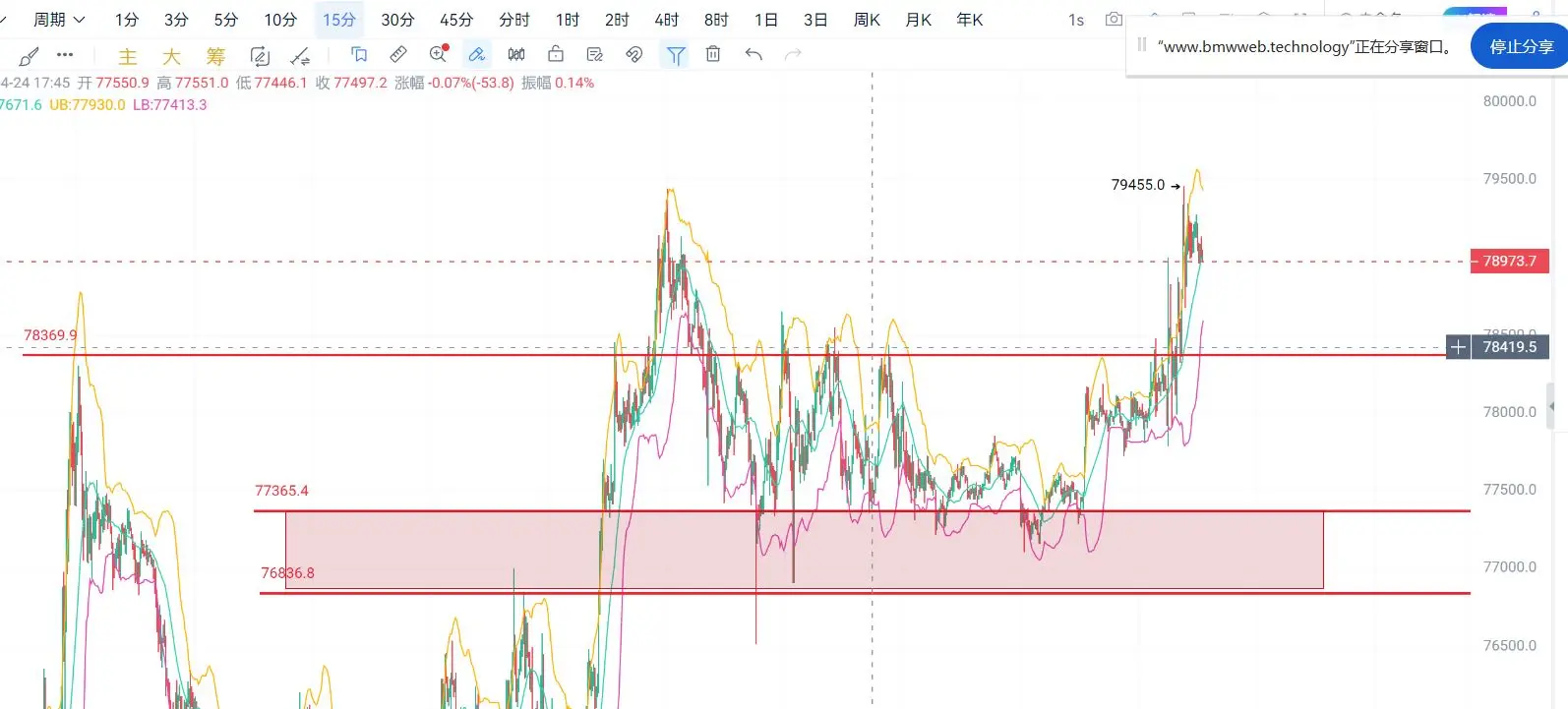Screen dimensions: 1568x709
Task: Switch to the 3分 timeframe
Action: coord(176,20)
